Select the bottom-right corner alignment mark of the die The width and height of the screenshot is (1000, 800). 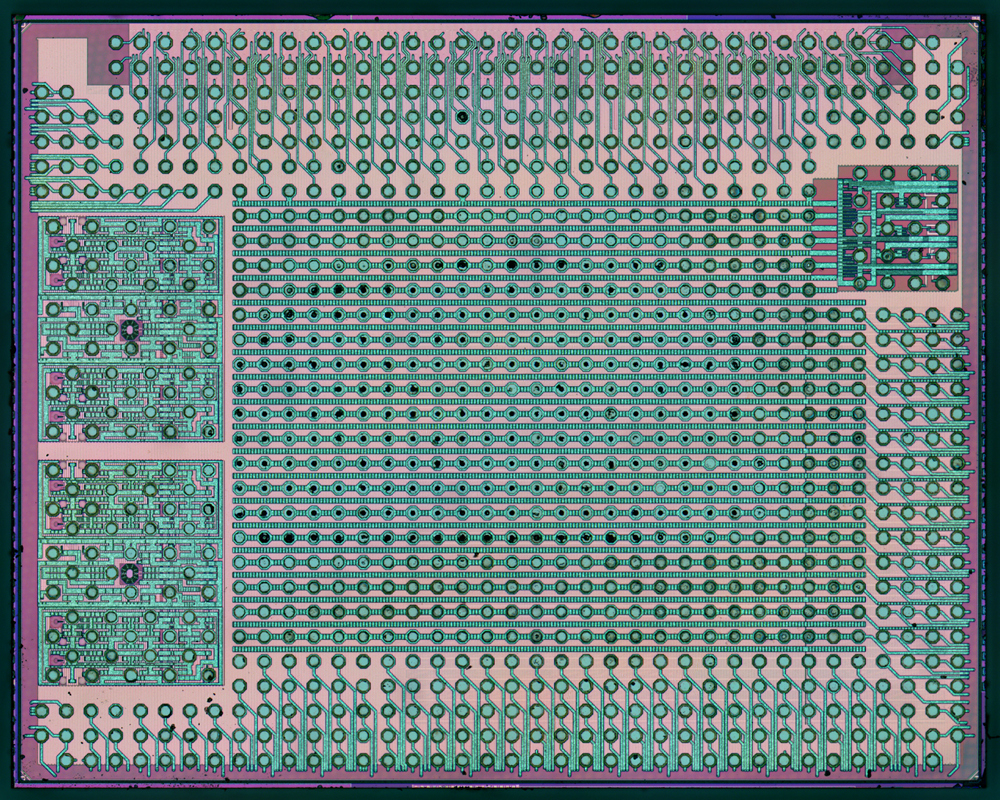tap(974, 773)
